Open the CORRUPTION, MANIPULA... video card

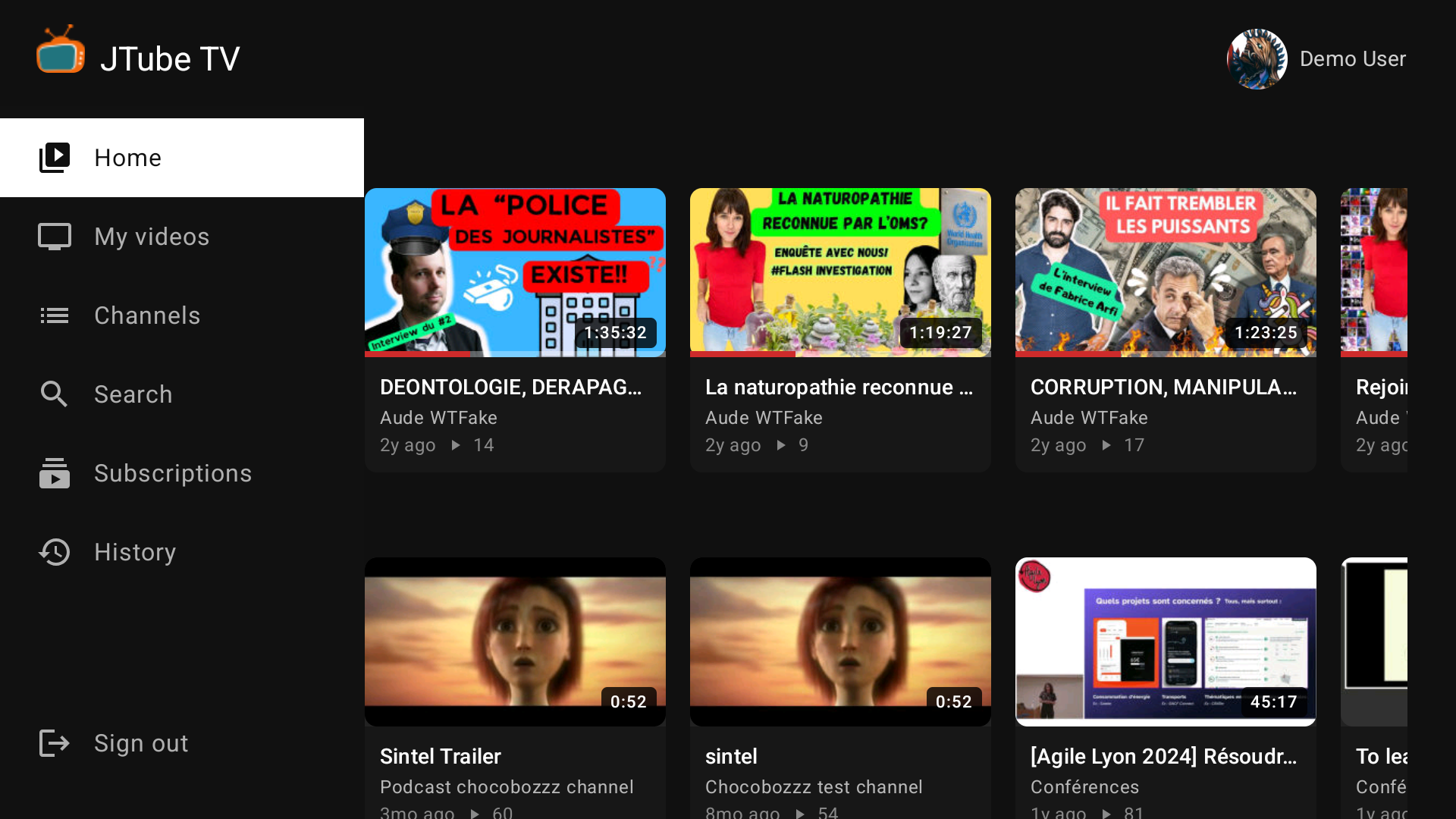[x=1166, y=330]
